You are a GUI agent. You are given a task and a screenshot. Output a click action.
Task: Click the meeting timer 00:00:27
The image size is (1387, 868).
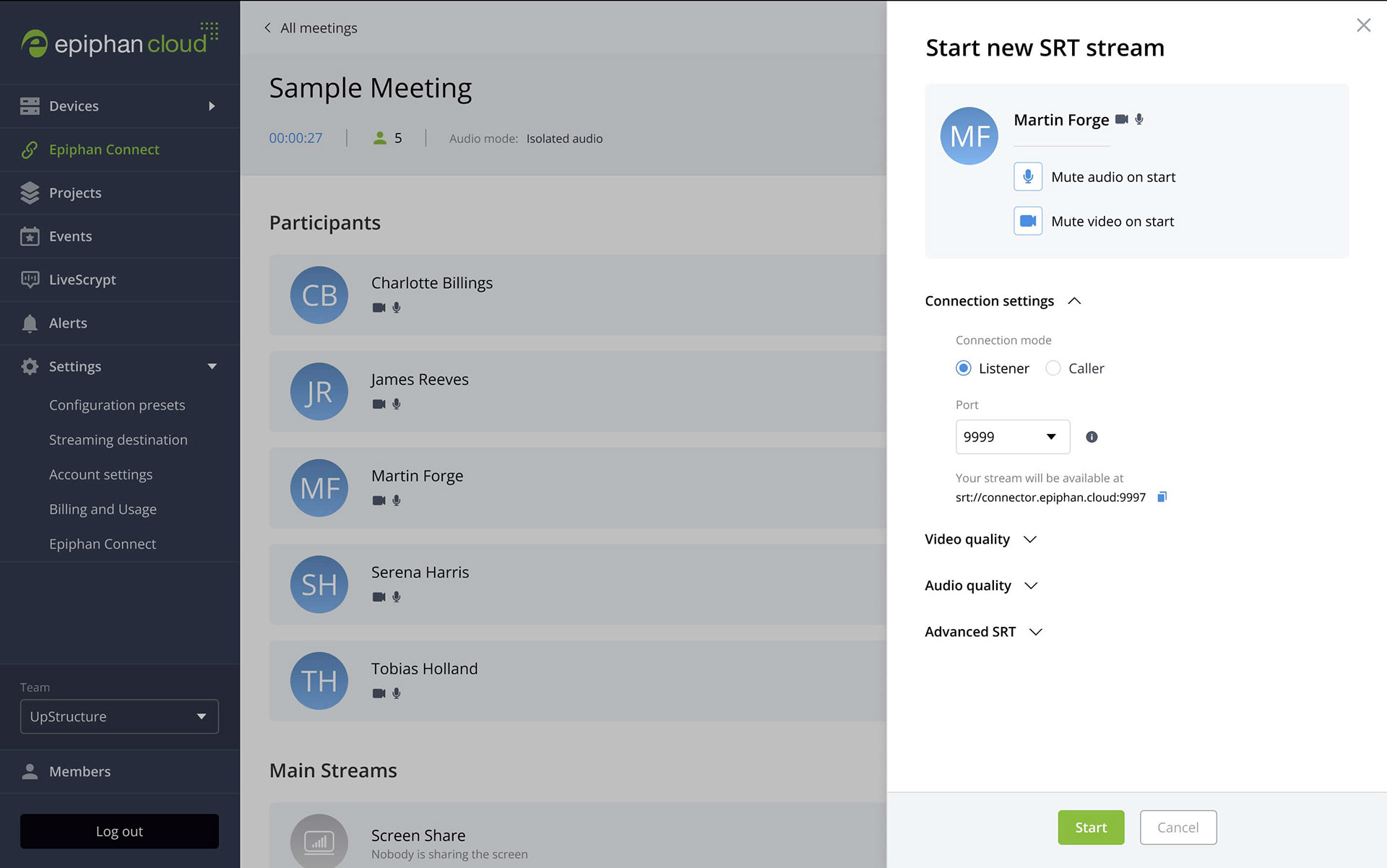(296, 138)
